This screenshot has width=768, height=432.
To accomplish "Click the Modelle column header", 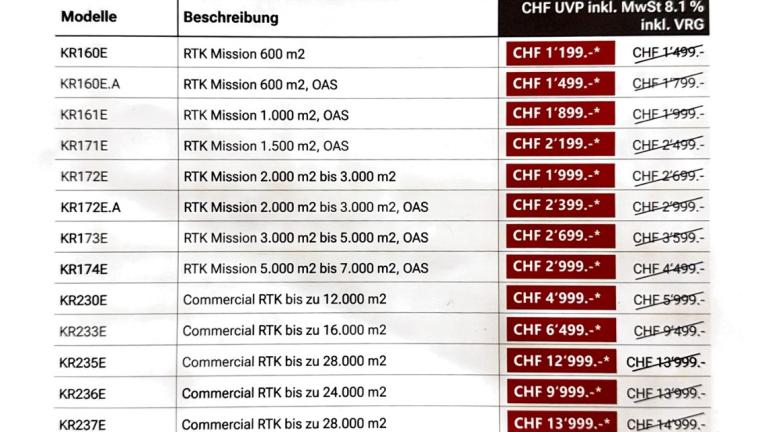I will coord(89,17).
